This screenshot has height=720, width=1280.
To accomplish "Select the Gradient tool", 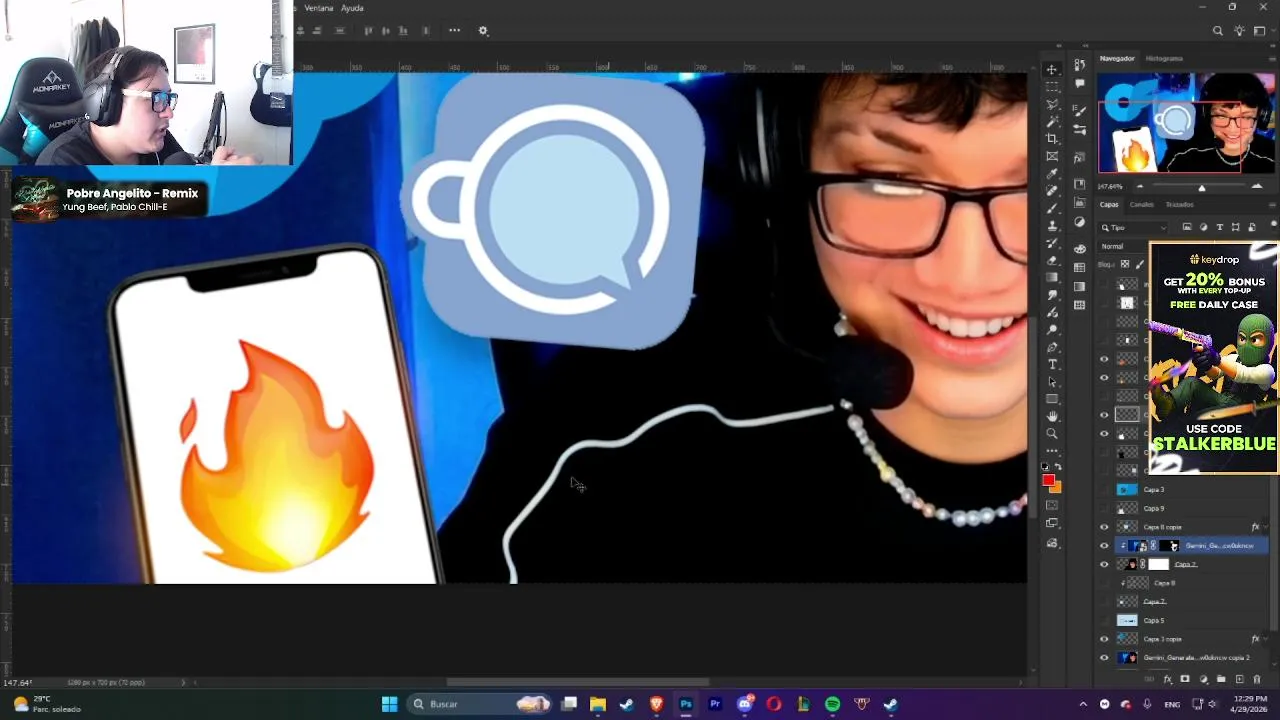I will coord(1052,278).
